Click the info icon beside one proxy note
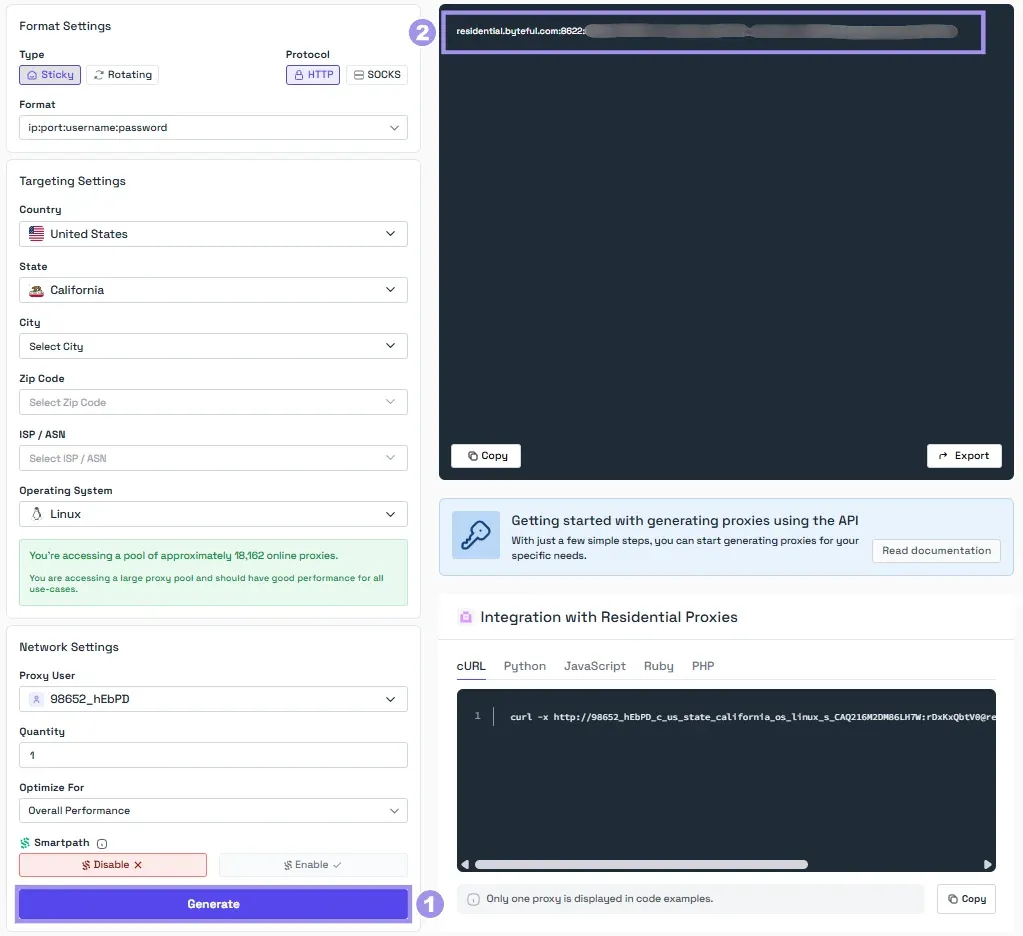Viewport: 1023px width, 936px height. (x=474, y=899)
